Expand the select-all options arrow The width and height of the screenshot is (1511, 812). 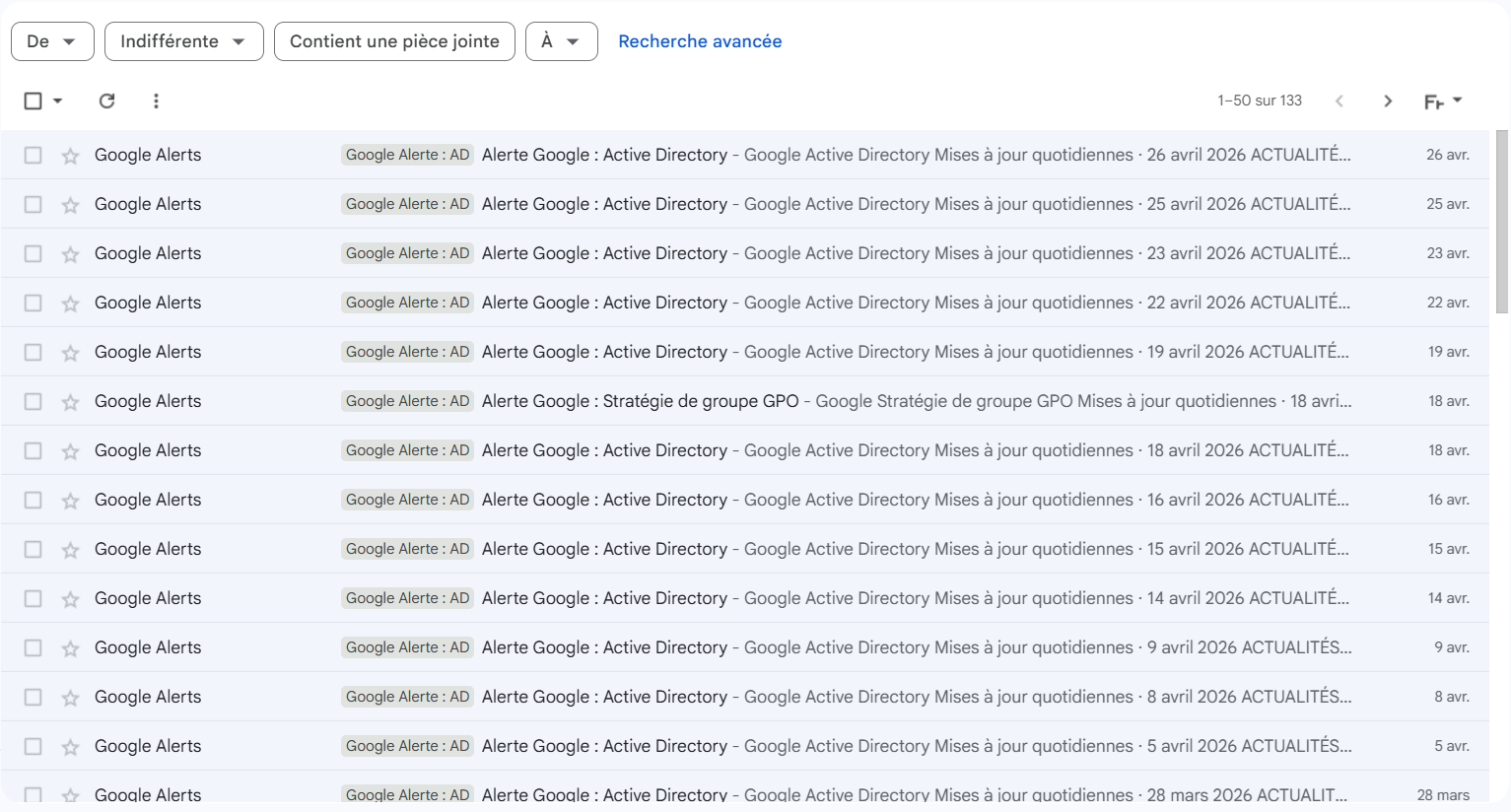click(x=57, y=101)
